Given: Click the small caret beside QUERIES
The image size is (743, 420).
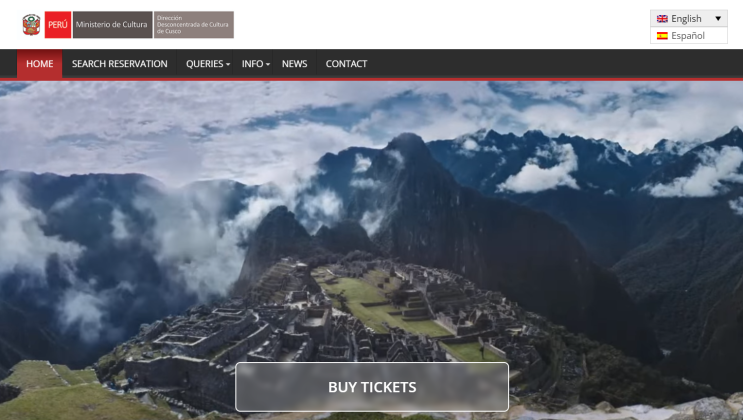Looking at the screenshot, I should (x=228, y=64).
